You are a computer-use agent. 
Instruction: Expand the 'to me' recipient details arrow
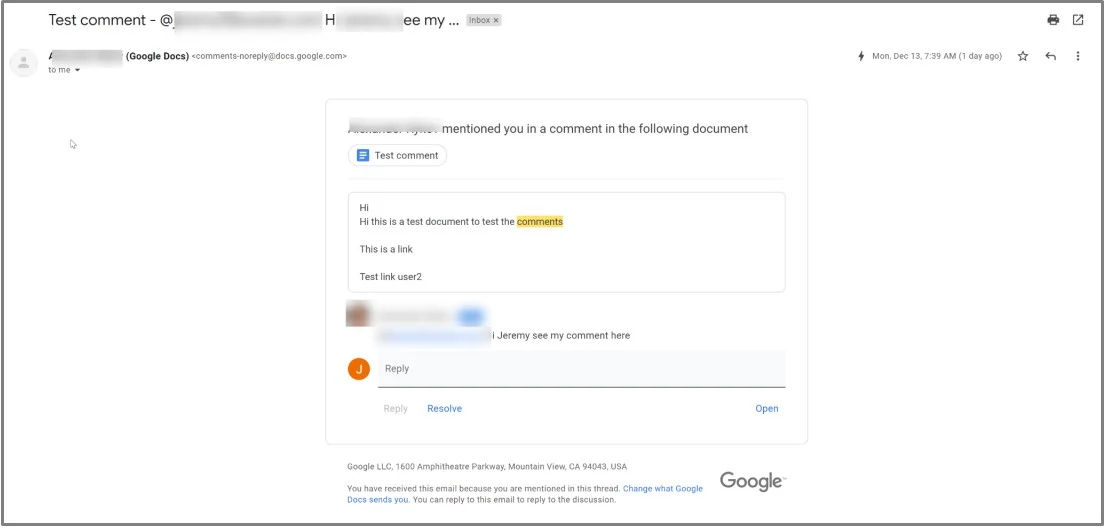point(77,70)
